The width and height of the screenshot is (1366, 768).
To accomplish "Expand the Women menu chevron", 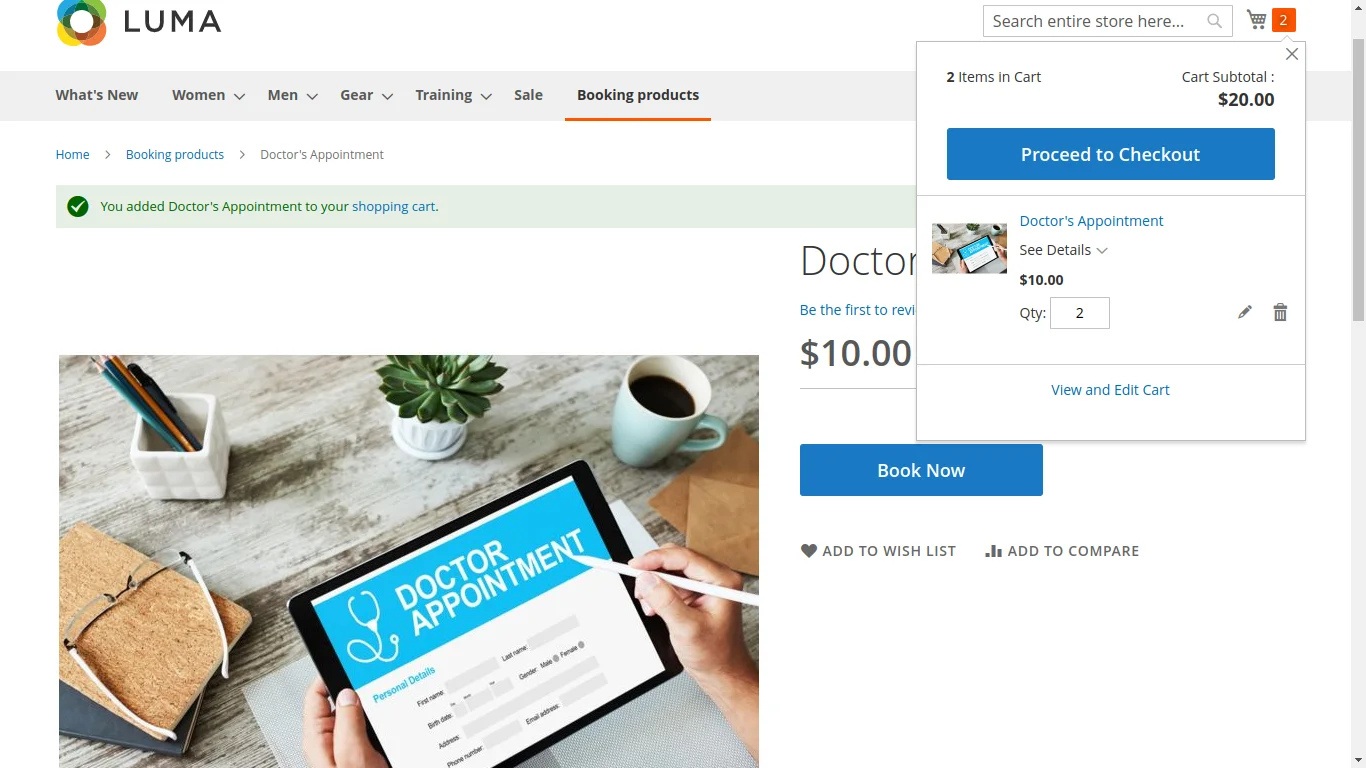I will coord(239,96).
